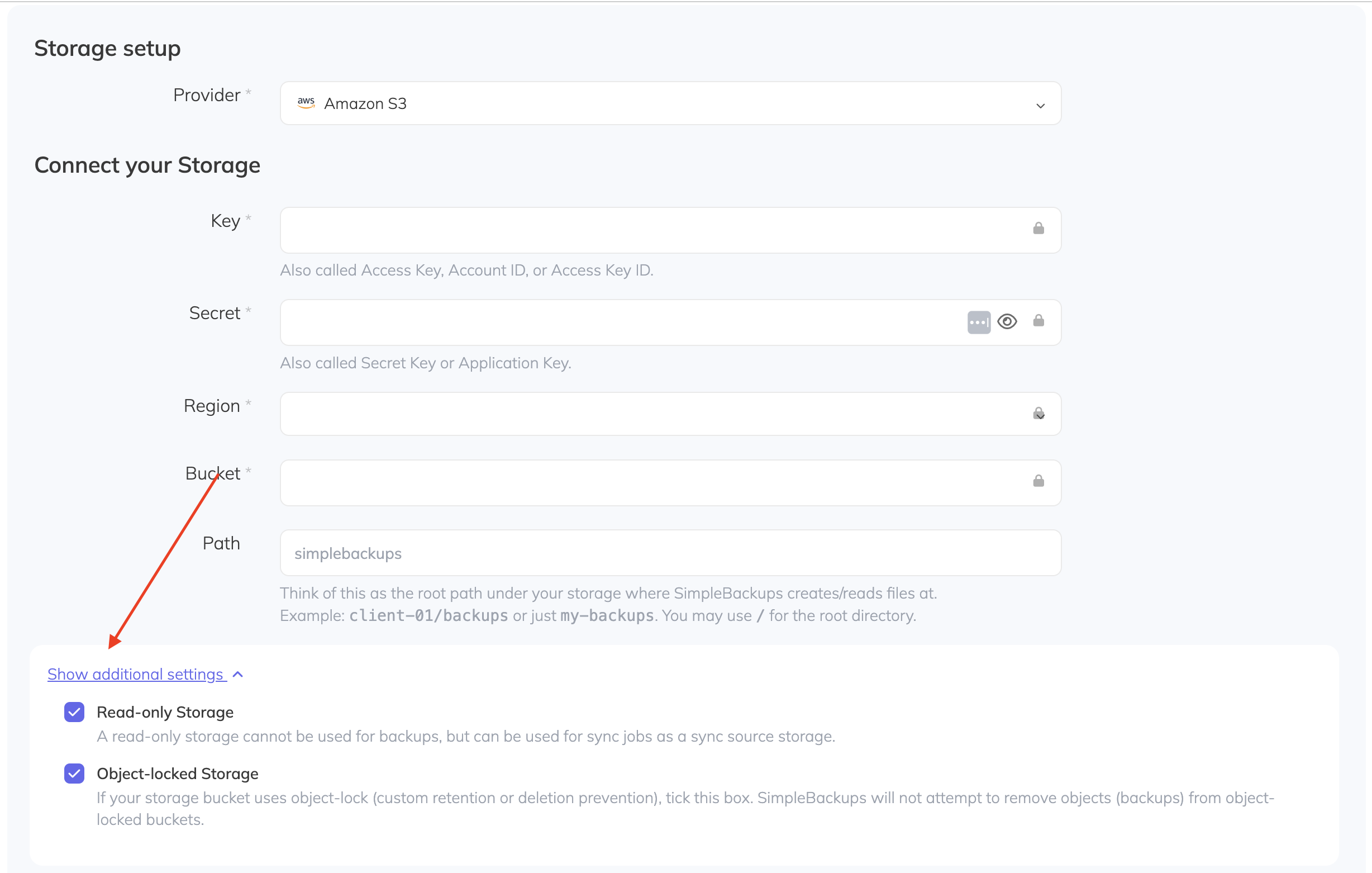Click the Path field showing simplebackups placeholder
Viewport: 1372px width, 873px height.
point(627,552)
